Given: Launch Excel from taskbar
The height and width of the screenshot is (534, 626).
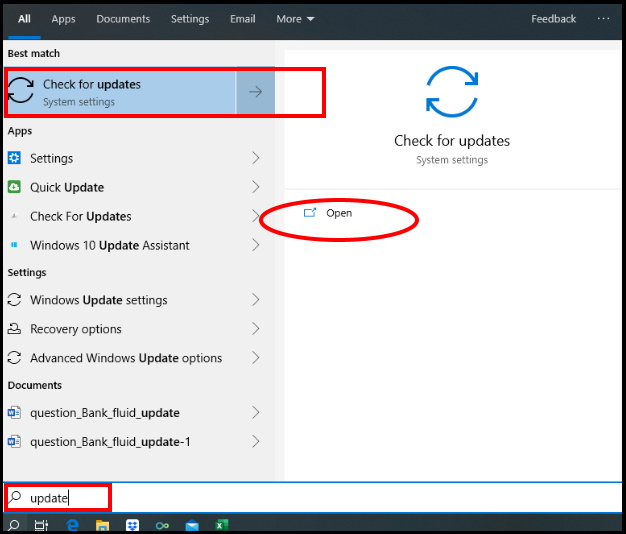Looking at the screenshot, I should 222,525.
